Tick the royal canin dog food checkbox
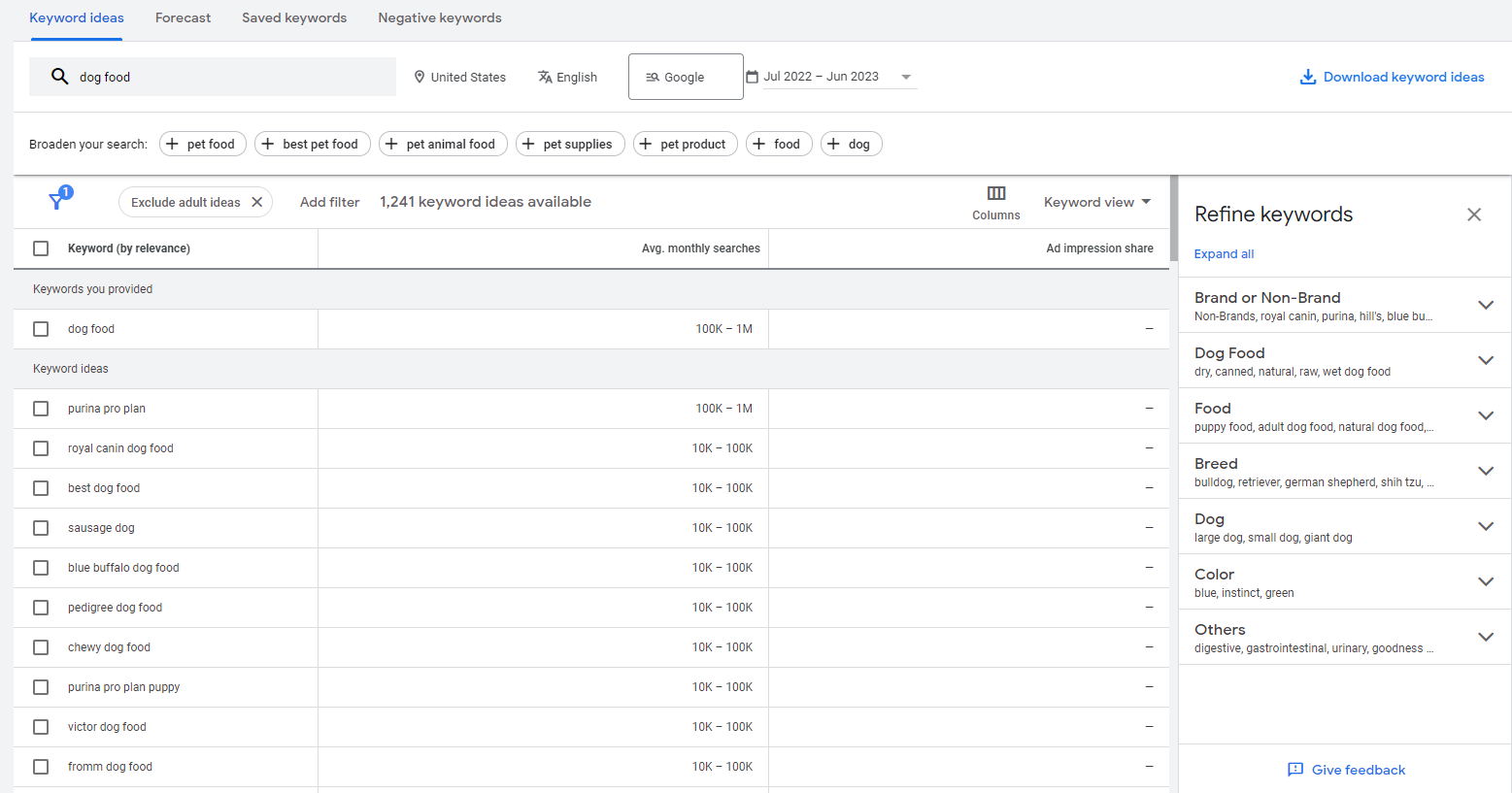This screenshot has width=1512, height=793. (41, 448)
